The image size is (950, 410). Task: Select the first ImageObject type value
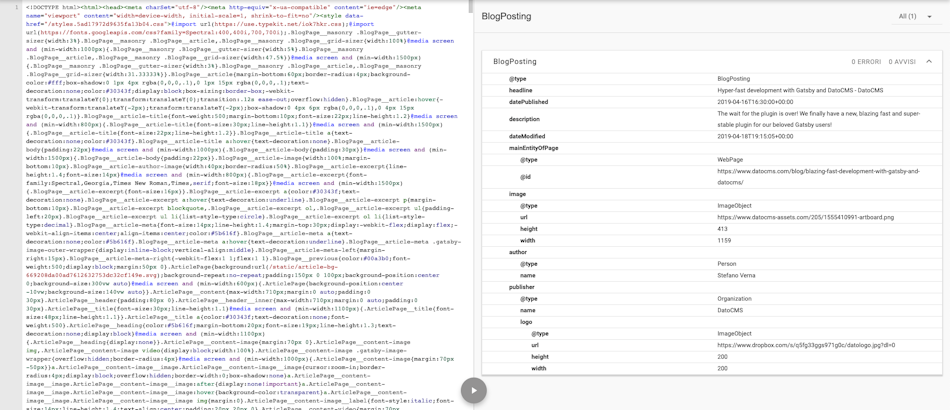[734, 205]
